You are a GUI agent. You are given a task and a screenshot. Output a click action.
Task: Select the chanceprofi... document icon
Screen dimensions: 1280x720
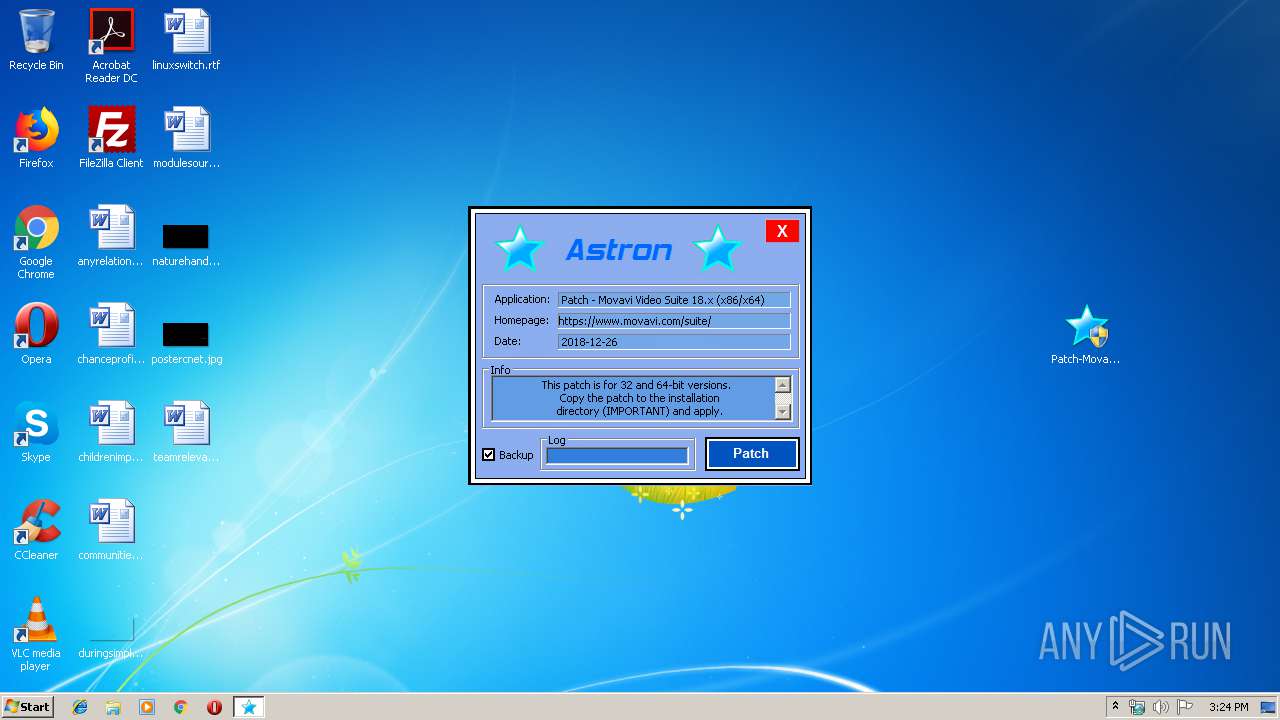[x=111, y=334]
